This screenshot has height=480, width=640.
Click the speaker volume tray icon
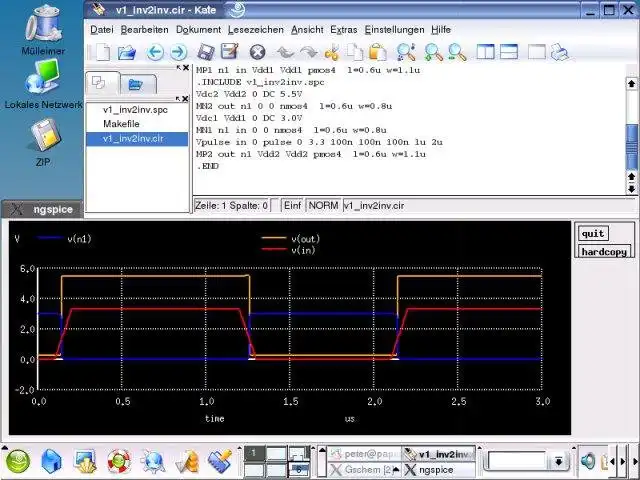588,461
